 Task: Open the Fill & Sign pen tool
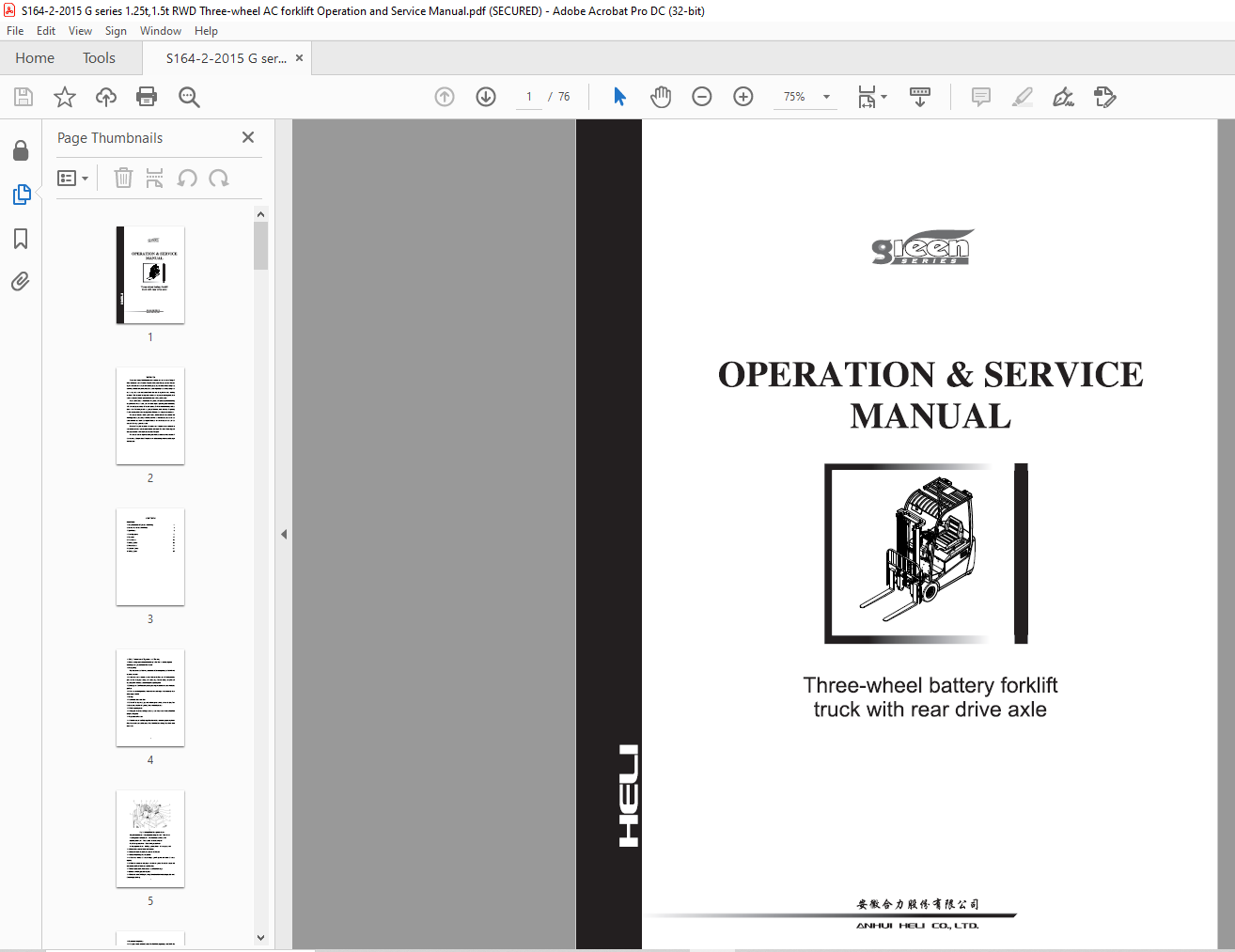(x=1064, y=97)
